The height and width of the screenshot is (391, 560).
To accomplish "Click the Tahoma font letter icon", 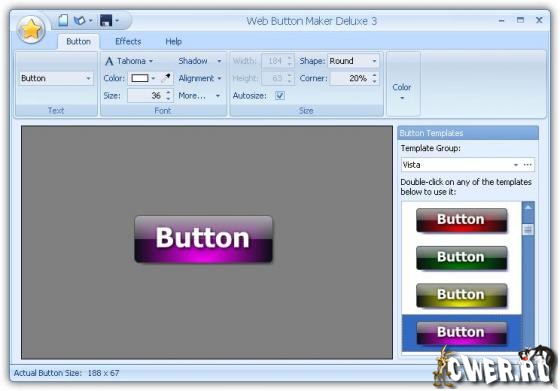I will pyautogui.click(x=109, y=61).
